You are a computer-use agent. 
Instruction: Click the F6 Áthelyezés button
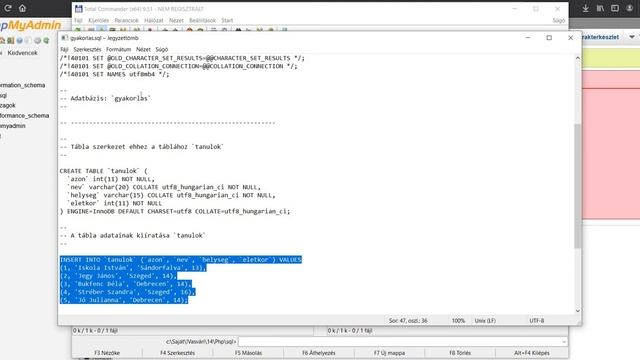coord(319,353)
